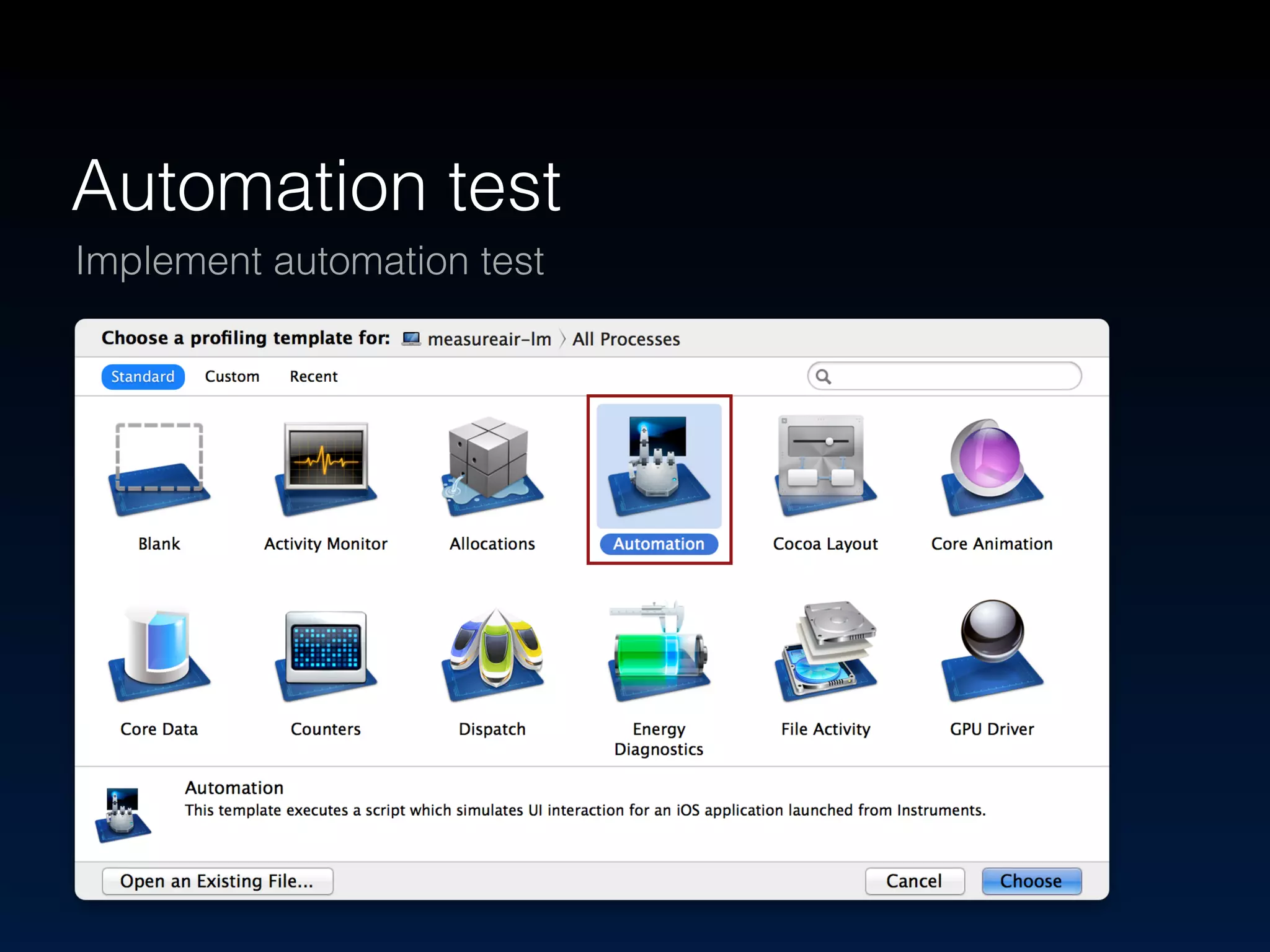Pick the Energy Diagnostics battery icon
The image size is (1270, 952).
coord(659,651)
